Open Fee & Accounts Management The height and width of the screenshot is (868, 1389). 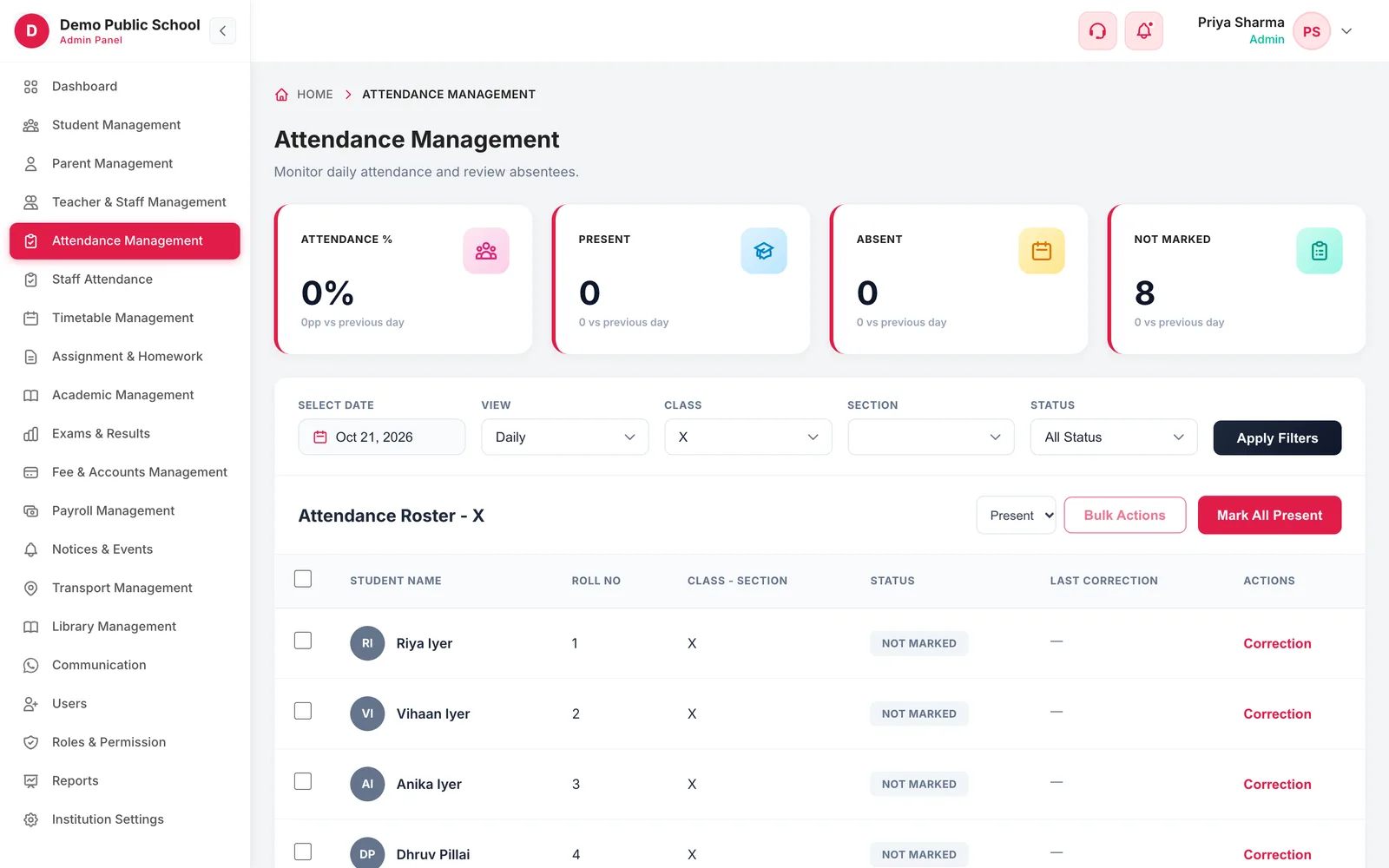(125, 472)
